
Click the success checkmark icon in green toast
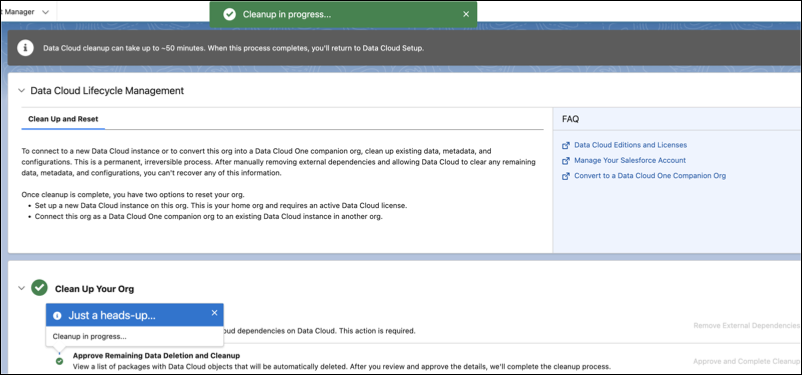pos(230,14)
